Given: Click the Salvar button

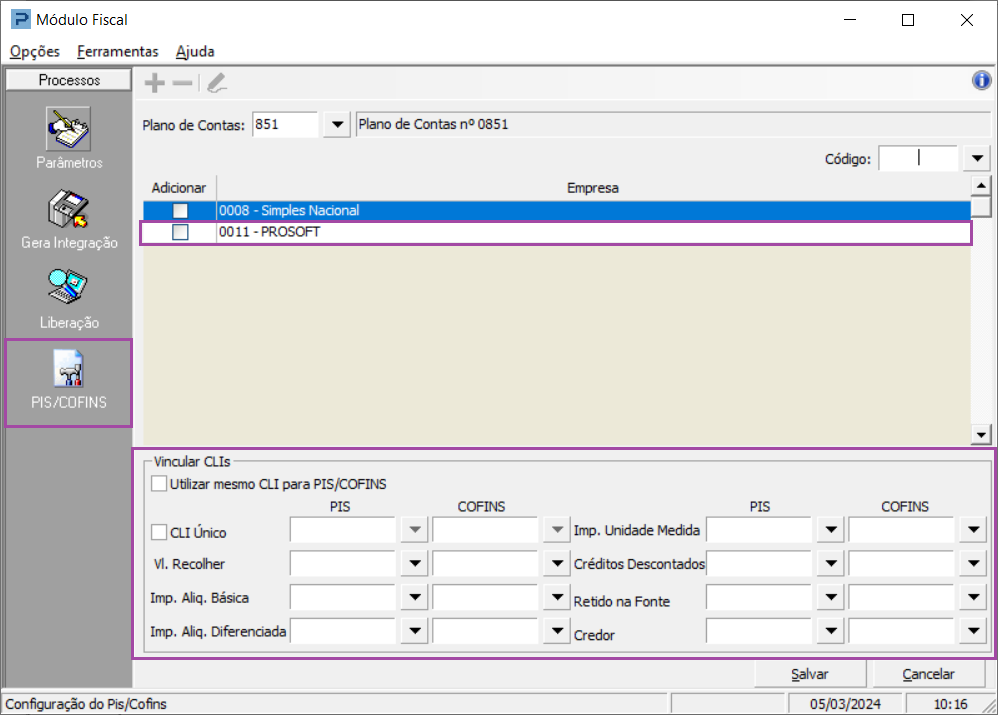Looking at the screenshot, I should (810, 674).
